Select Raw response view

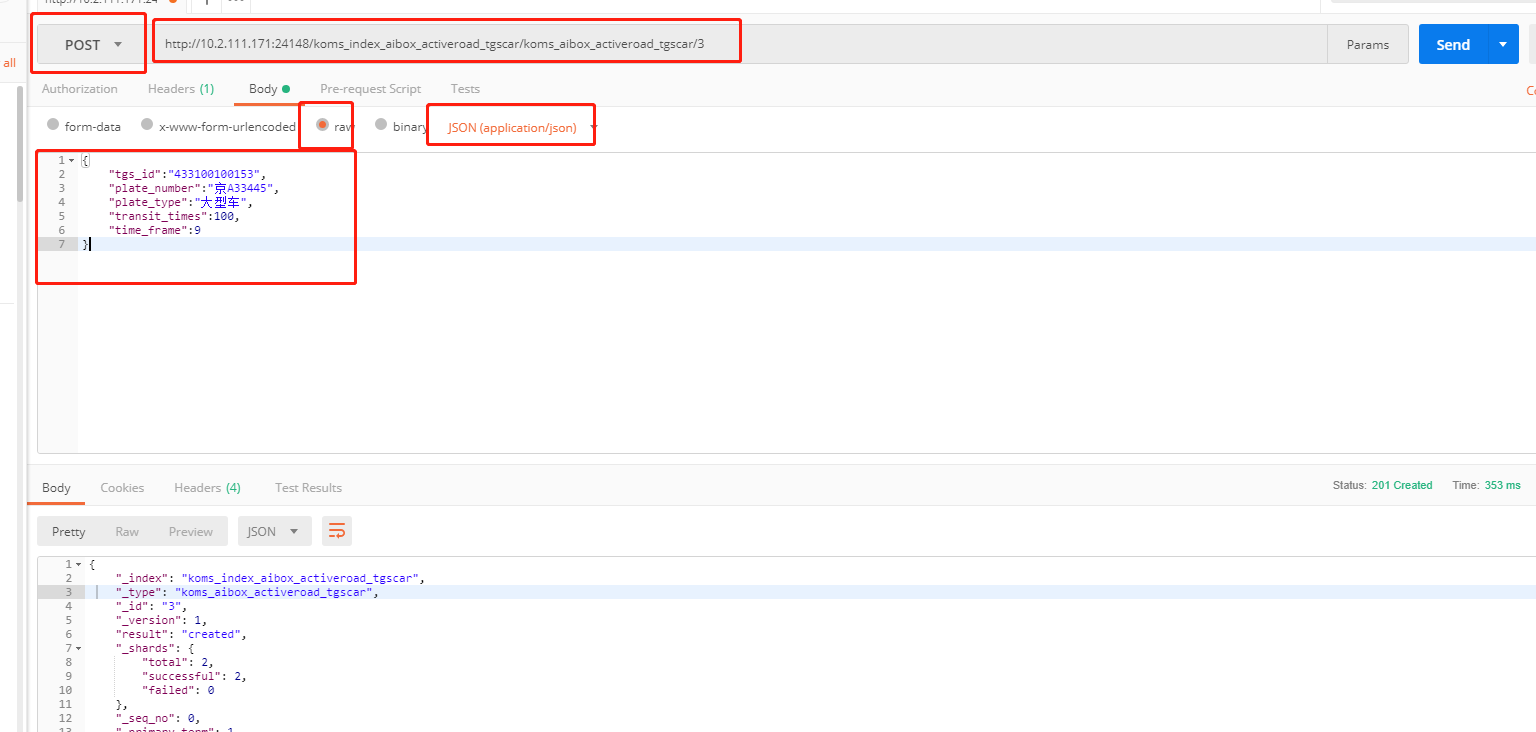(x=127, y=531)
